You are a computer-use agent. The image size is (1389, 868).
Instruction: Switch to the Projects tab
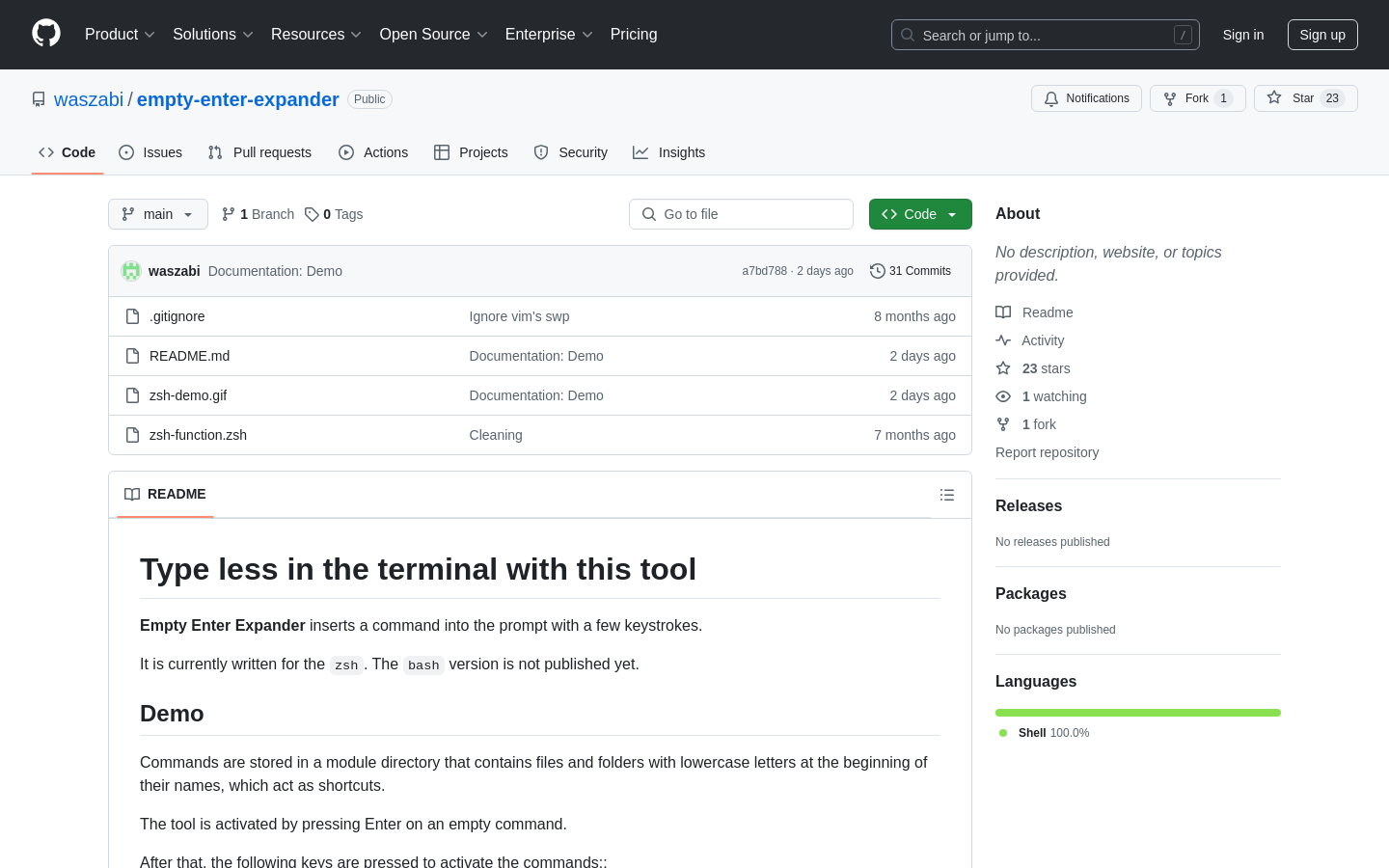(x=471, y=152)
